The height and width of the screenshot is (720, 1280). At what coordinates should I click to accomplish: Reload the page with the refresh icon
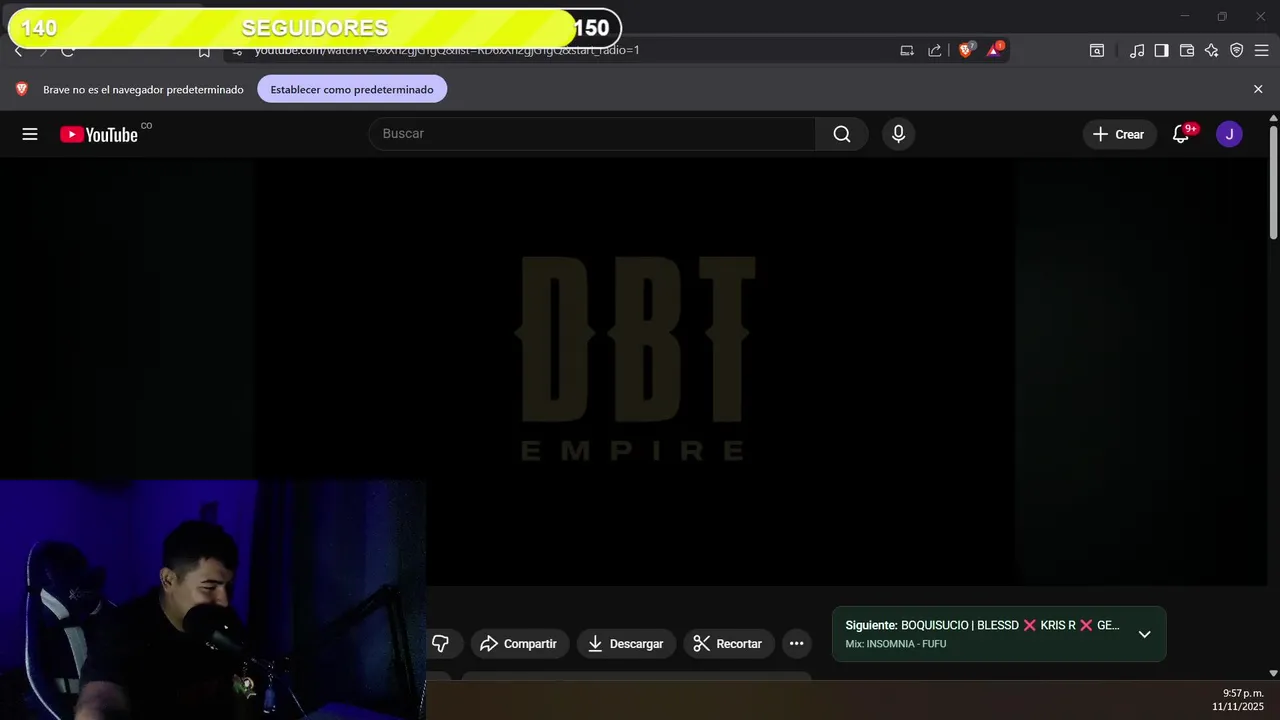(68, 50)
